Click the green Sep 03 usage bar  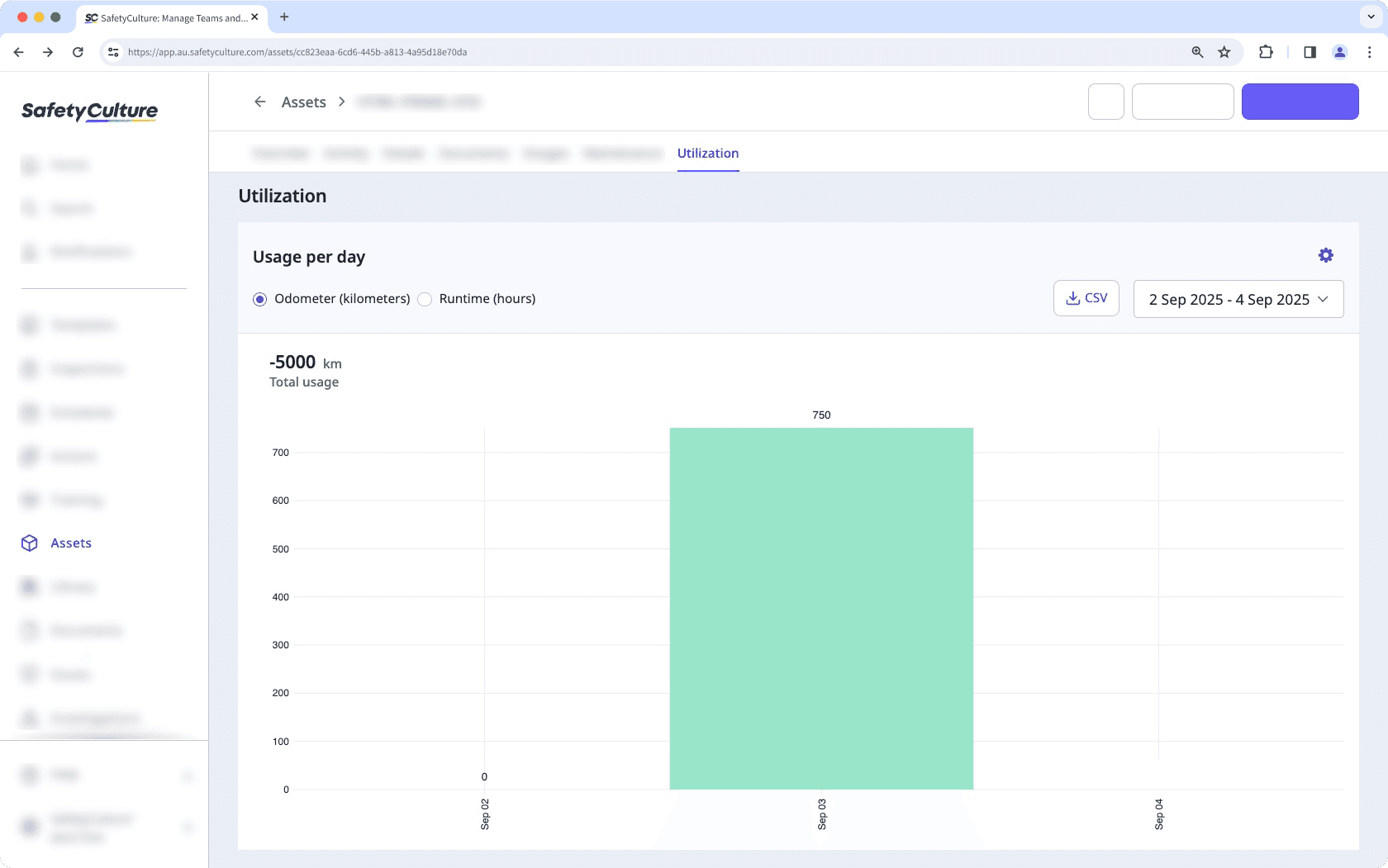820,608
